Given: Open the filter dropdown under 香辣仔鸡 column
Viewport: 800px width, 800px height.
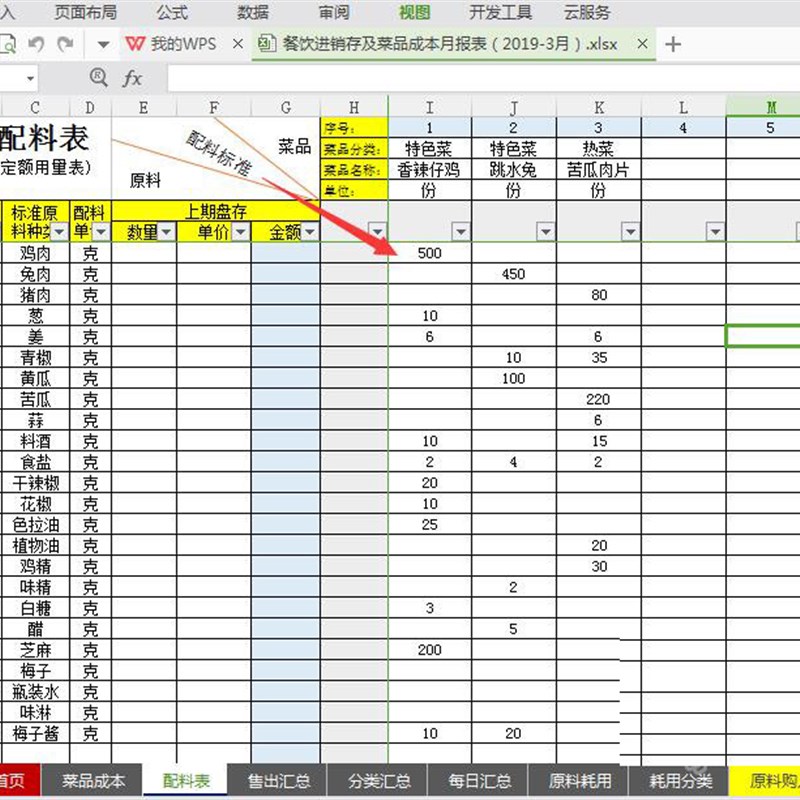Looking at the screenshot, I should tap(461, 231).
